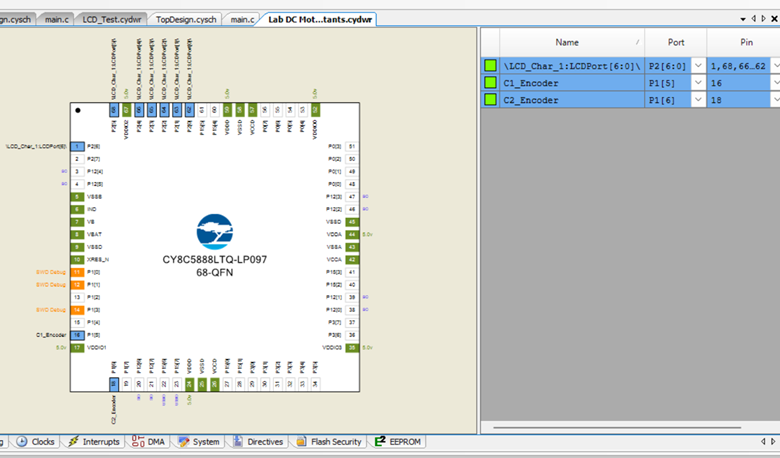Click the Pin column header
The width and height of the screenshot is (780, 458).
746,42
